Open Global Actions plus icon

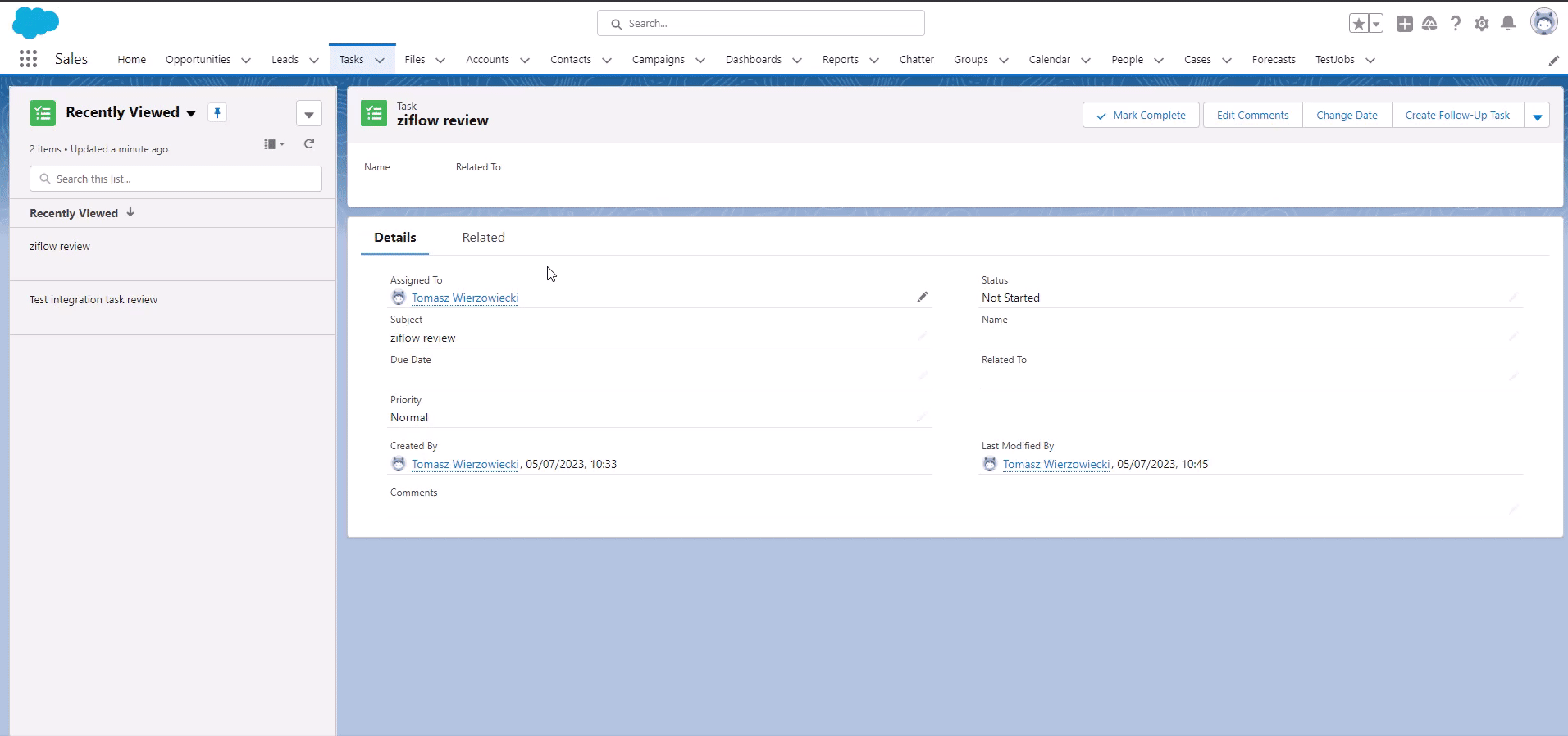click(x=1404, y=24)
